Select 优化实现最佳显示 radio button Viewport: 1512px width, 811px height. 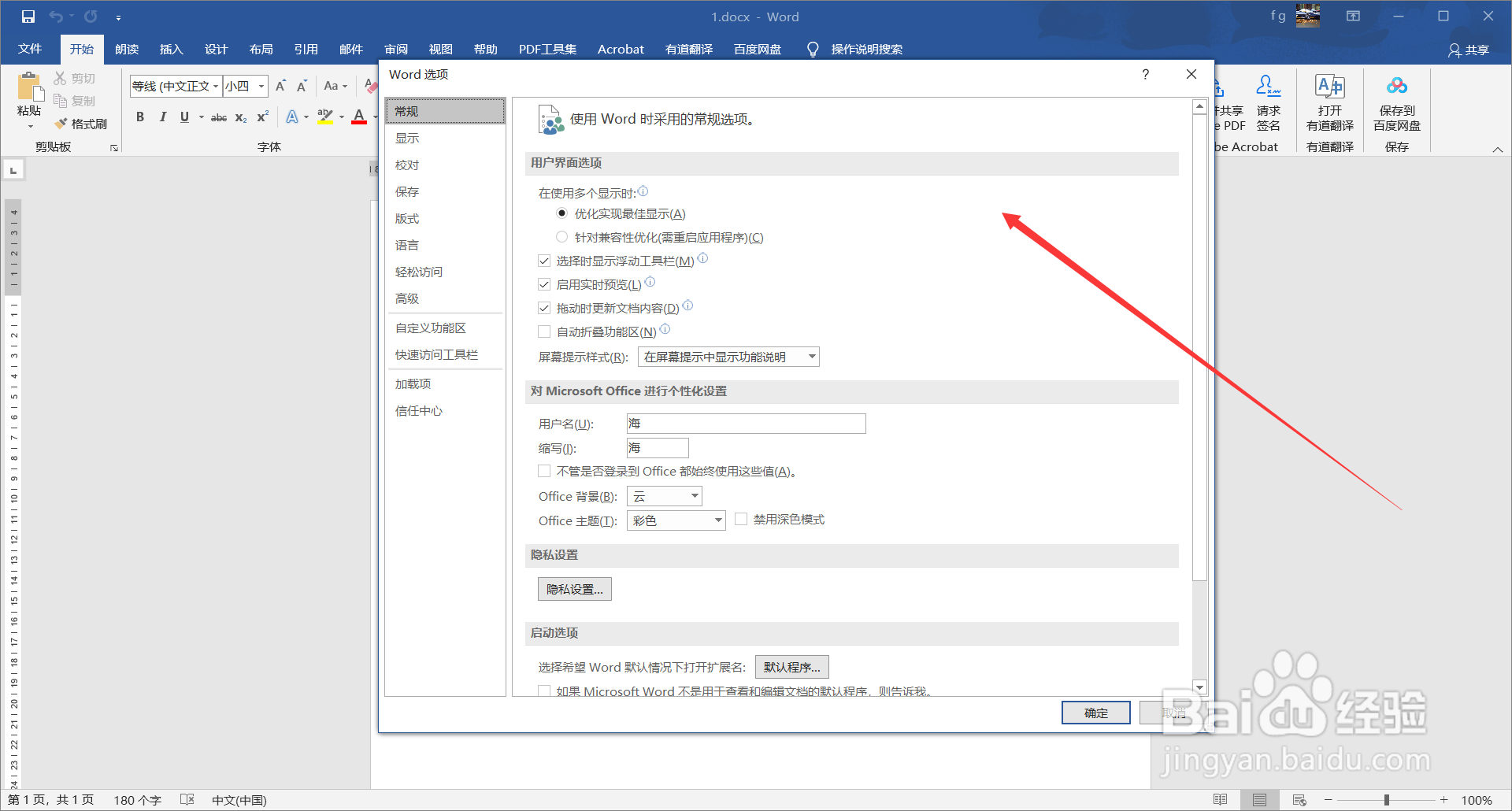(x=561, y=213)
